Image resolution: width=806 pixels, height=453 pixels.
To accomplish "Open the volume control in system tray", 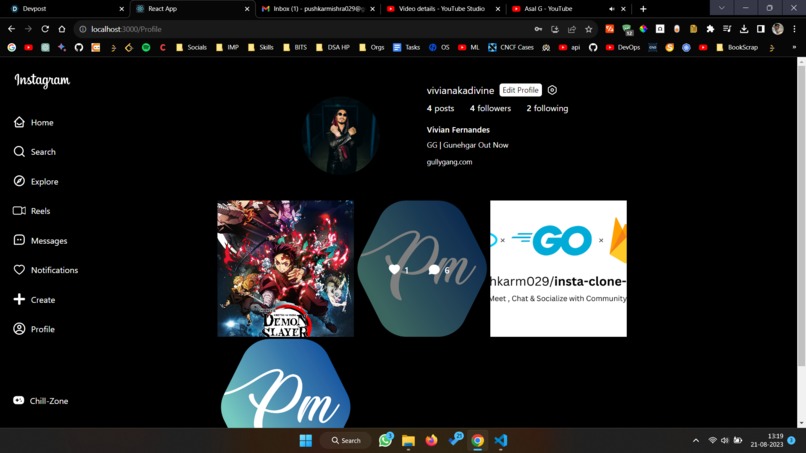I will [725, 441].
